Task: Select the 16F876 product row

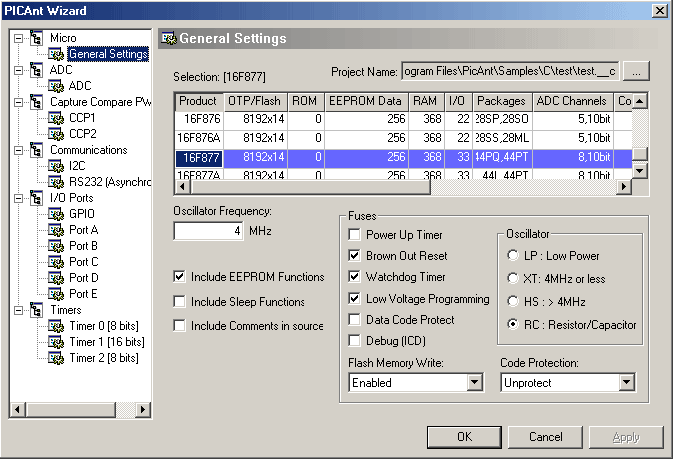Action: click(403, 119)
